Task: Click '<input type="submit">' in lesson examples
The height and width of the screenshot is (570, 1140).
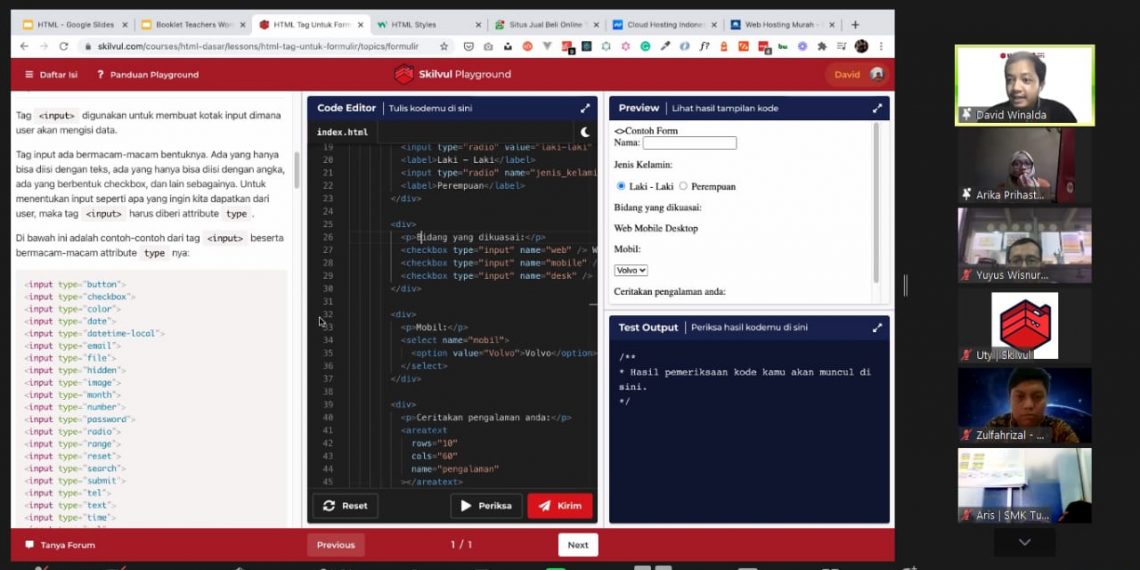Action: [75, 481]
